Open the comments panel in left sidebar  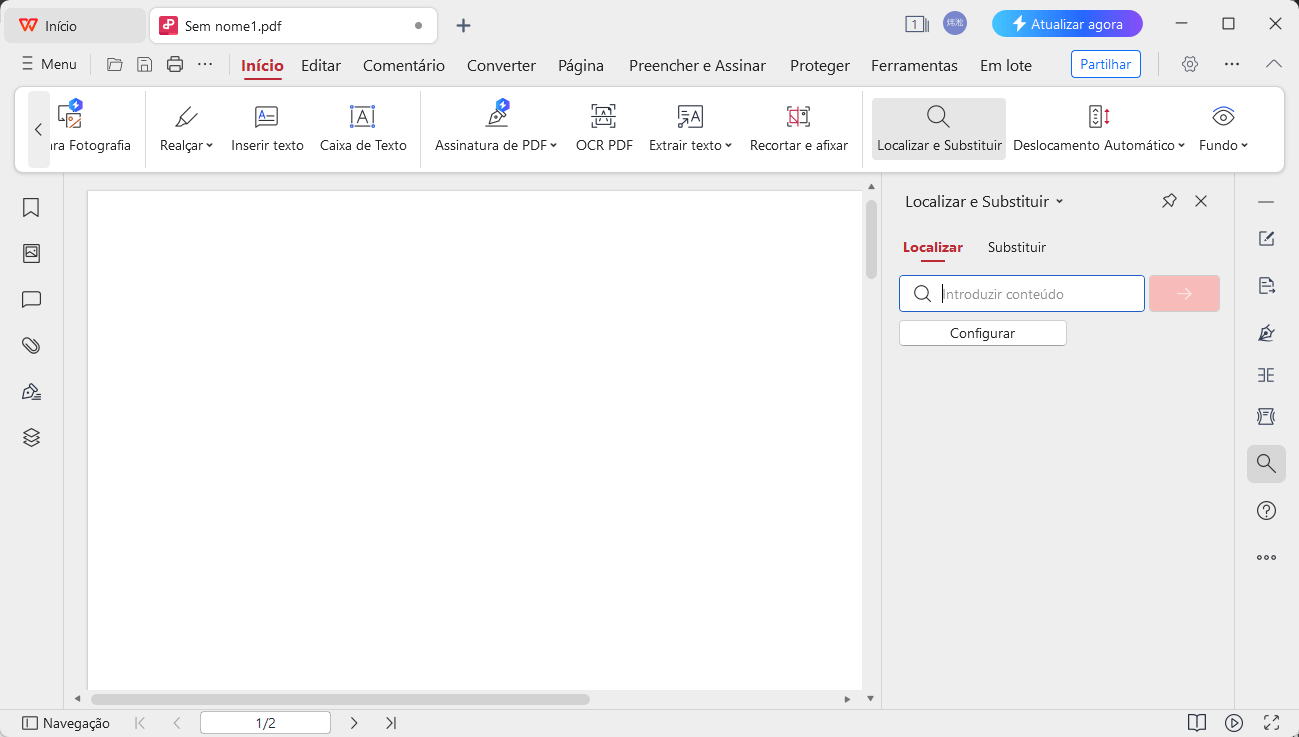(x=31, y=299)
